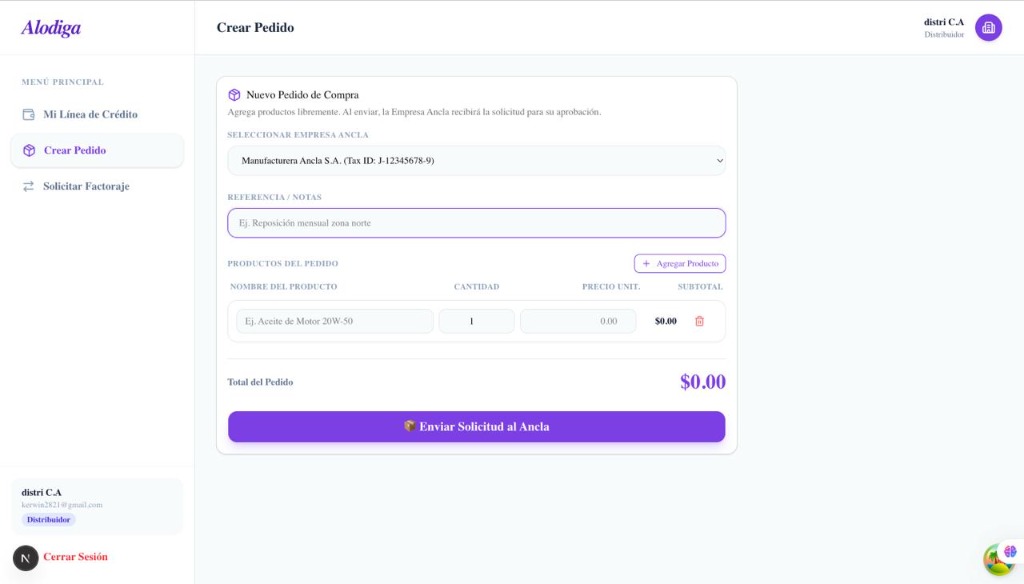Open the empresa ancla selector showing Manufacturera Ancla S.A.
The width and height of the screenshot is (1024, 584).
[x=476, y=160]
